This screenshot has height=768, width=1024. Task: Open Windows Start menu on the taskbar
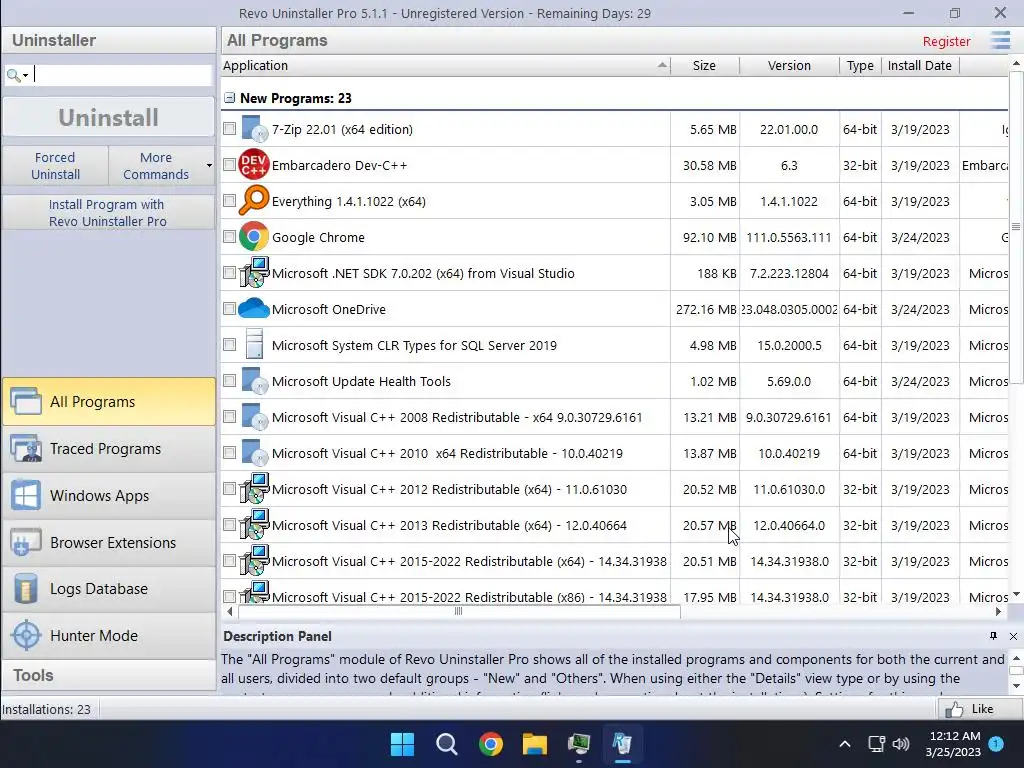coord(402,744)
